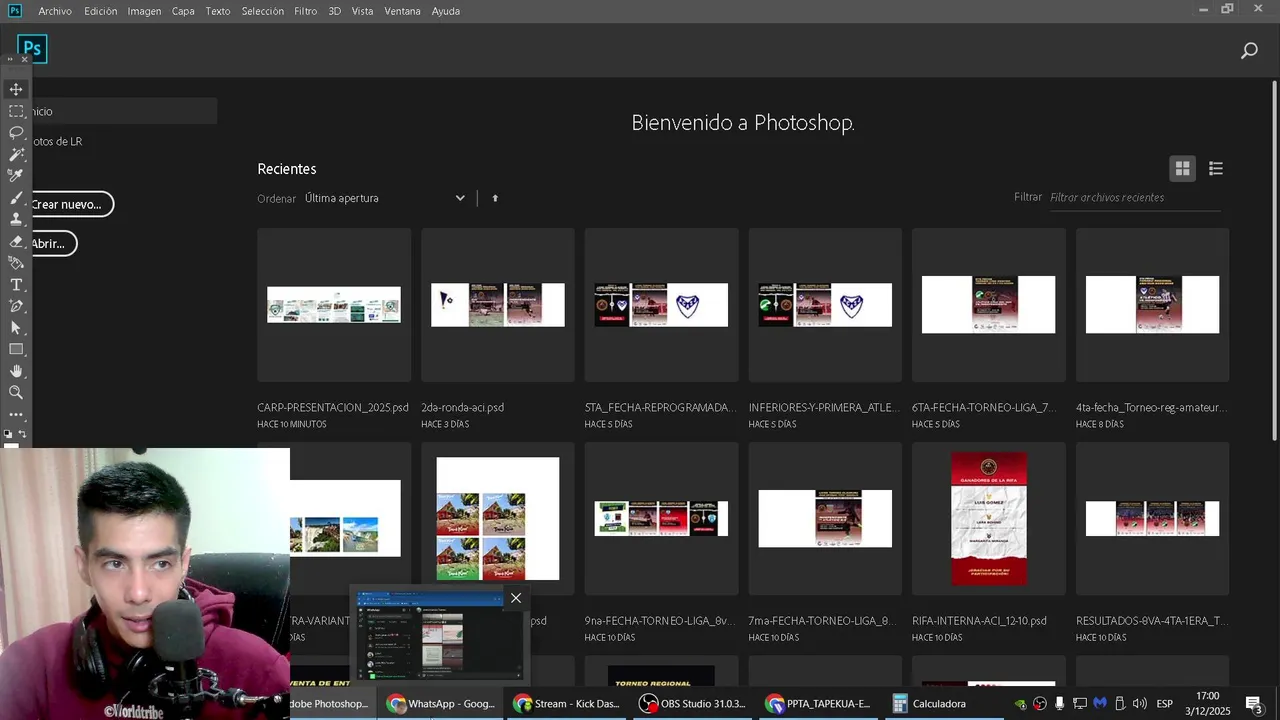The image size is (1280, 720).
Task: Select the Brush tool
Action: (x=16, y=198)
